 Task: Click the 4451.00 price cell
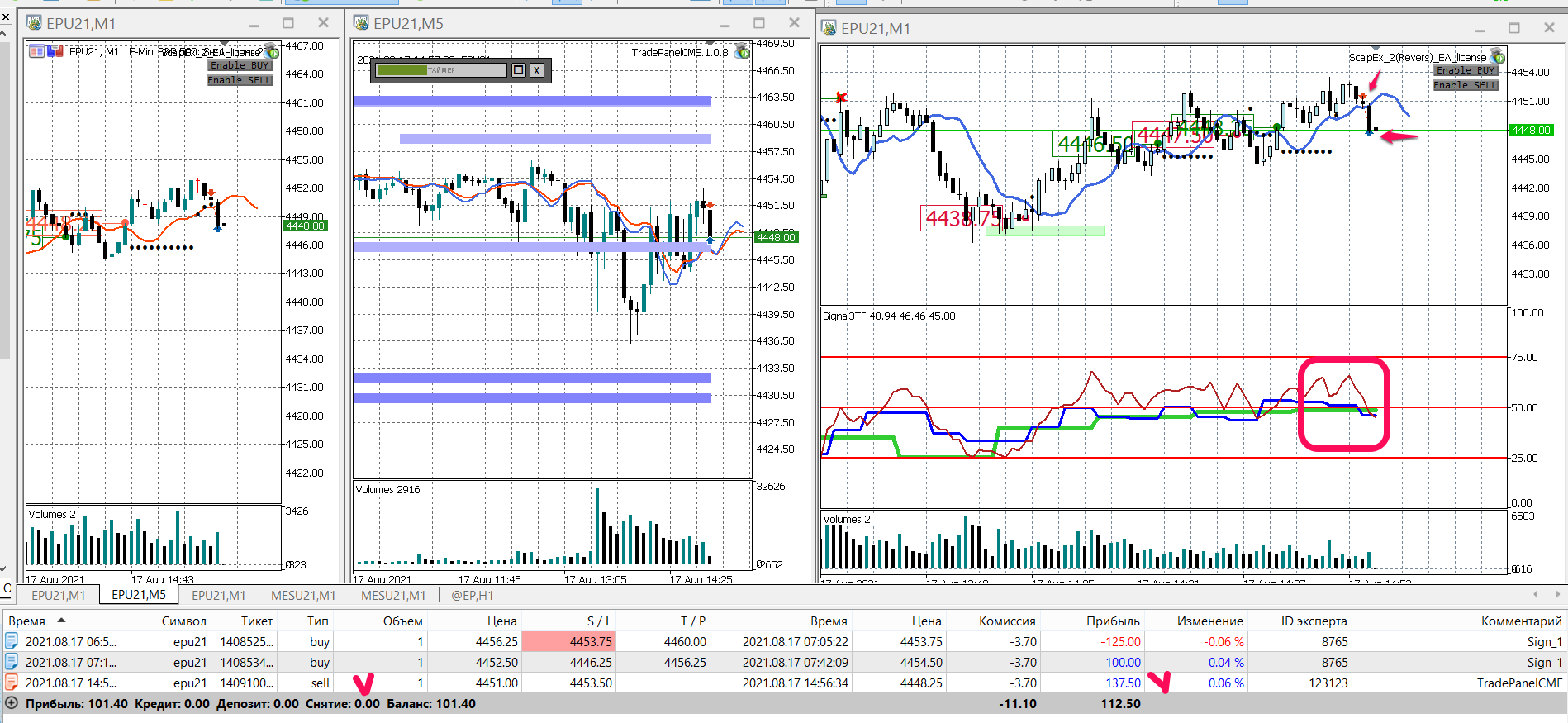tap(474, 683)
